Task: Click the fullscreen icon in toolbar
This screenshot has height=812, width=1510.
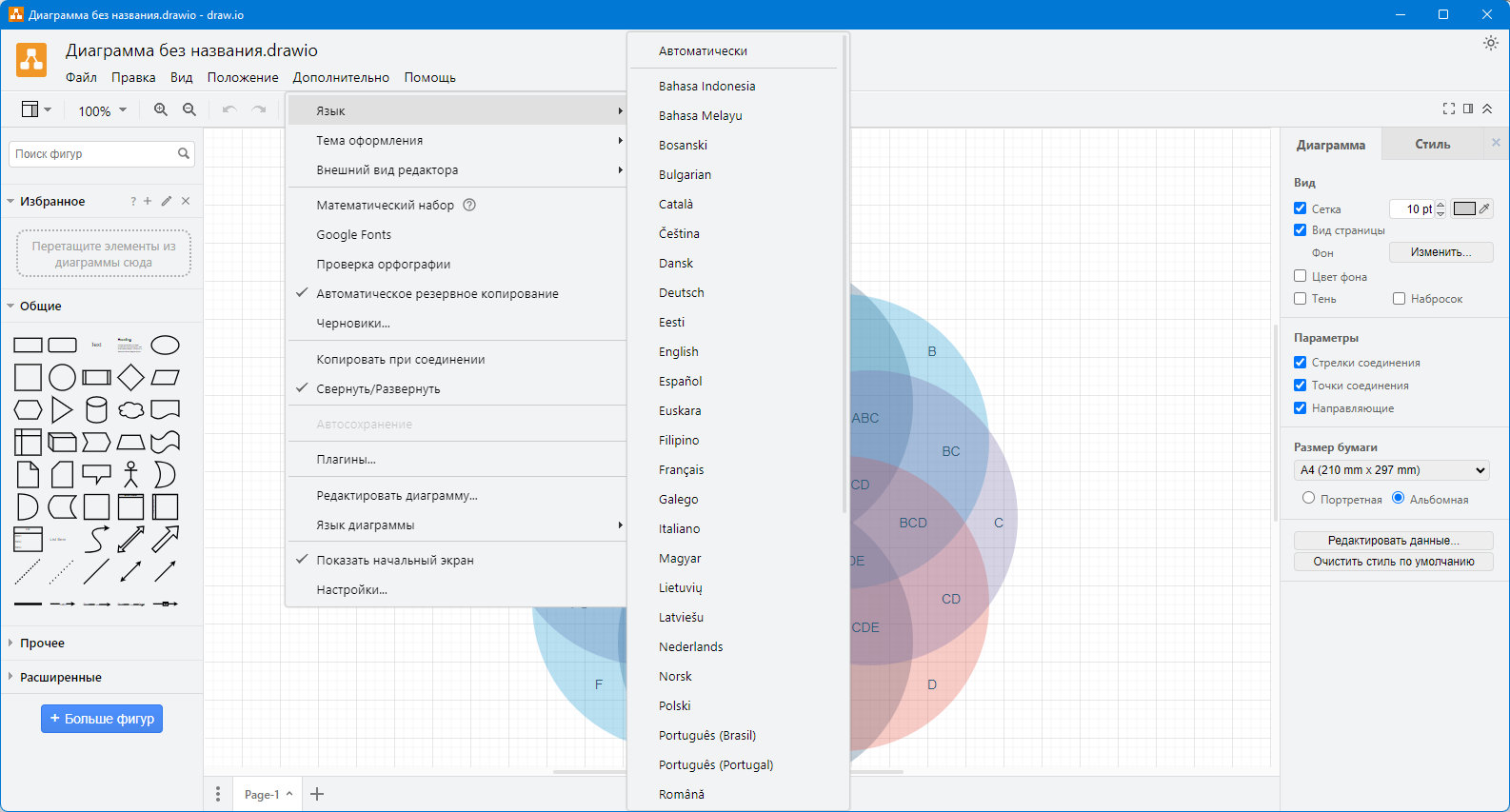Action: [1449, 109]
